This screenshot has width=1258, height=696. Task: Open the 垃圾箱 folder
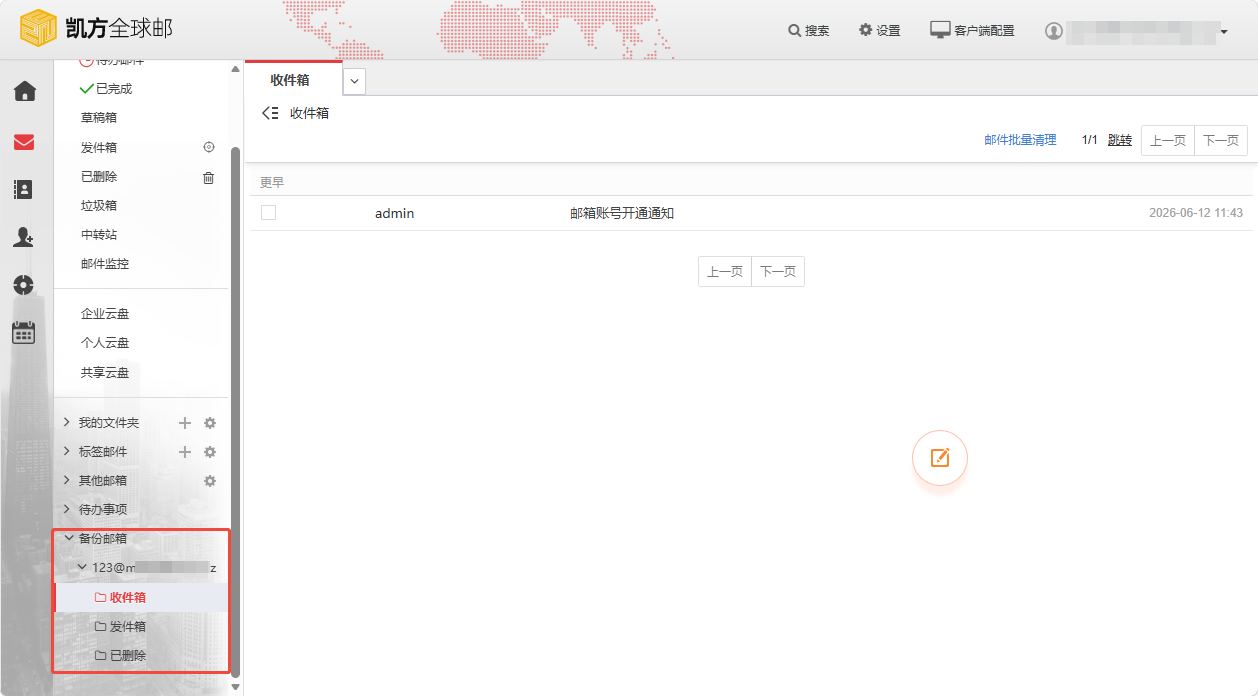[x=99, y=206]
